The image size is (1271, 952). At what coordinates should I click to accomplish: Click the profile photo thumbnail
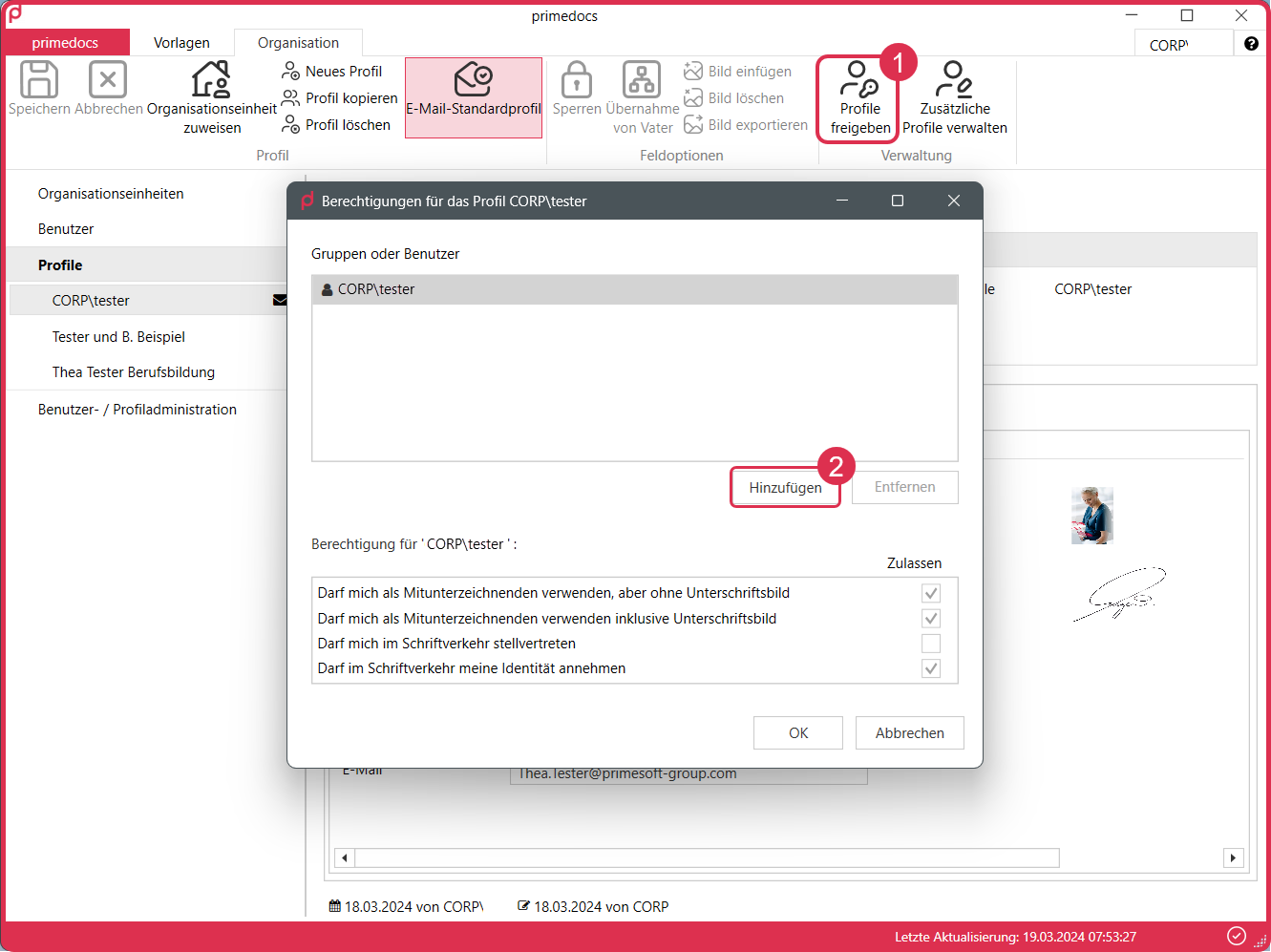tap(1092, 516)
